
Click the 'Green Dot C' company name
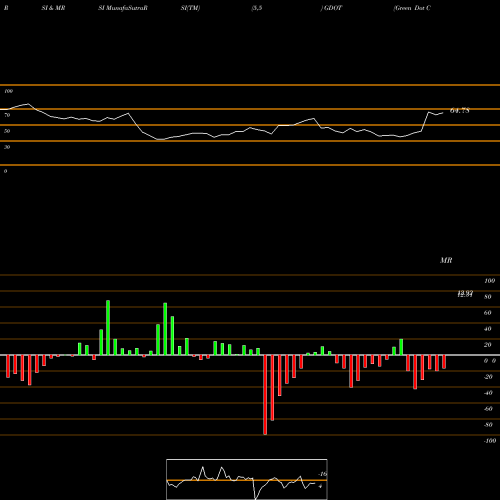[412, 8]
